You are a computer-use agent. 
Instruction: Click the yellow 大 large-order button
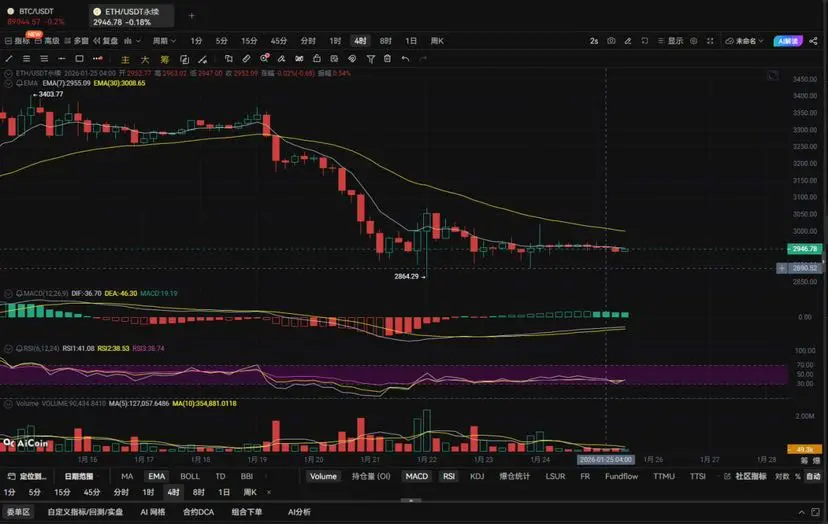(x=145, y=59)
